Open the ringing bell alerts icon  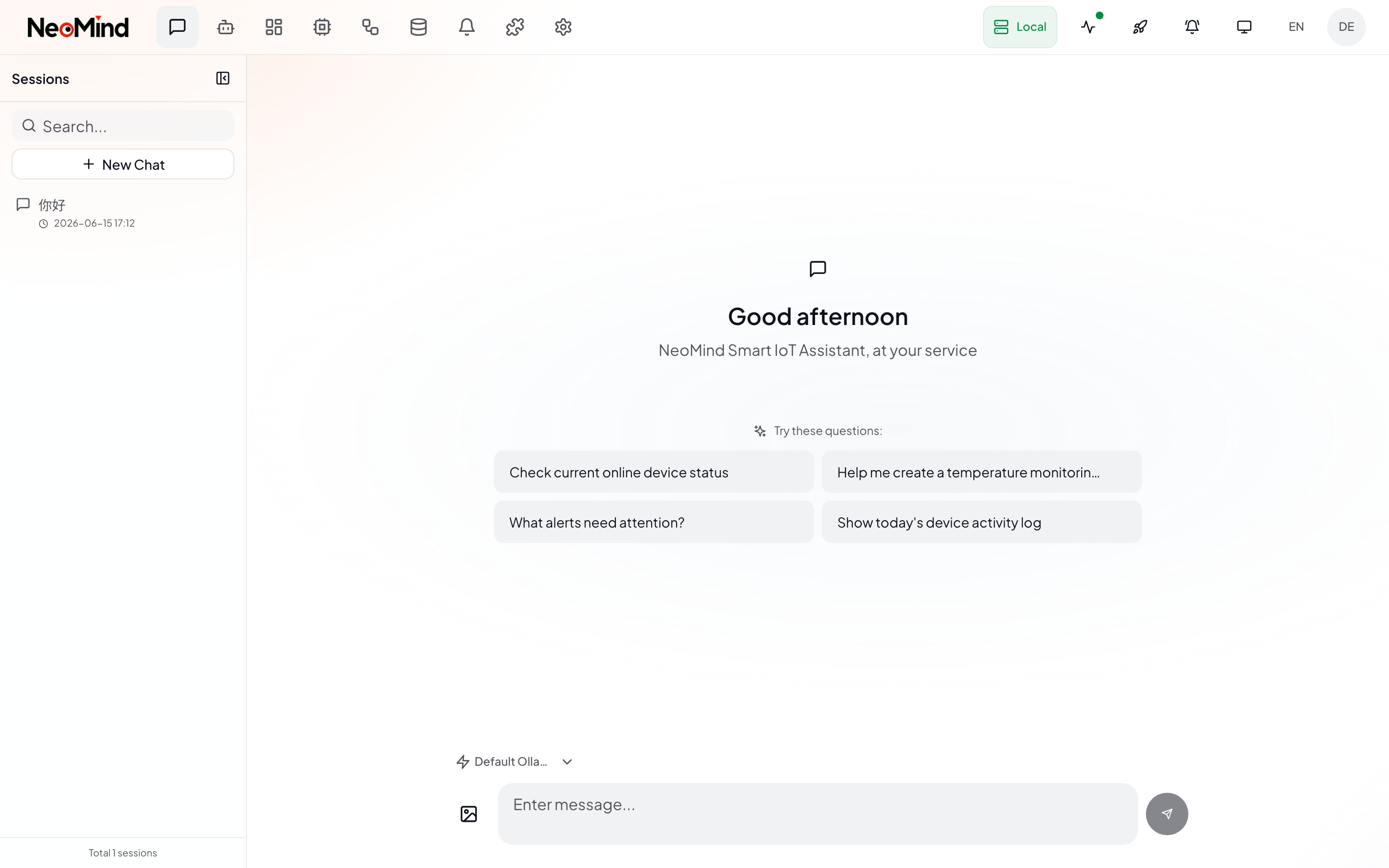tap(1192, 27)
